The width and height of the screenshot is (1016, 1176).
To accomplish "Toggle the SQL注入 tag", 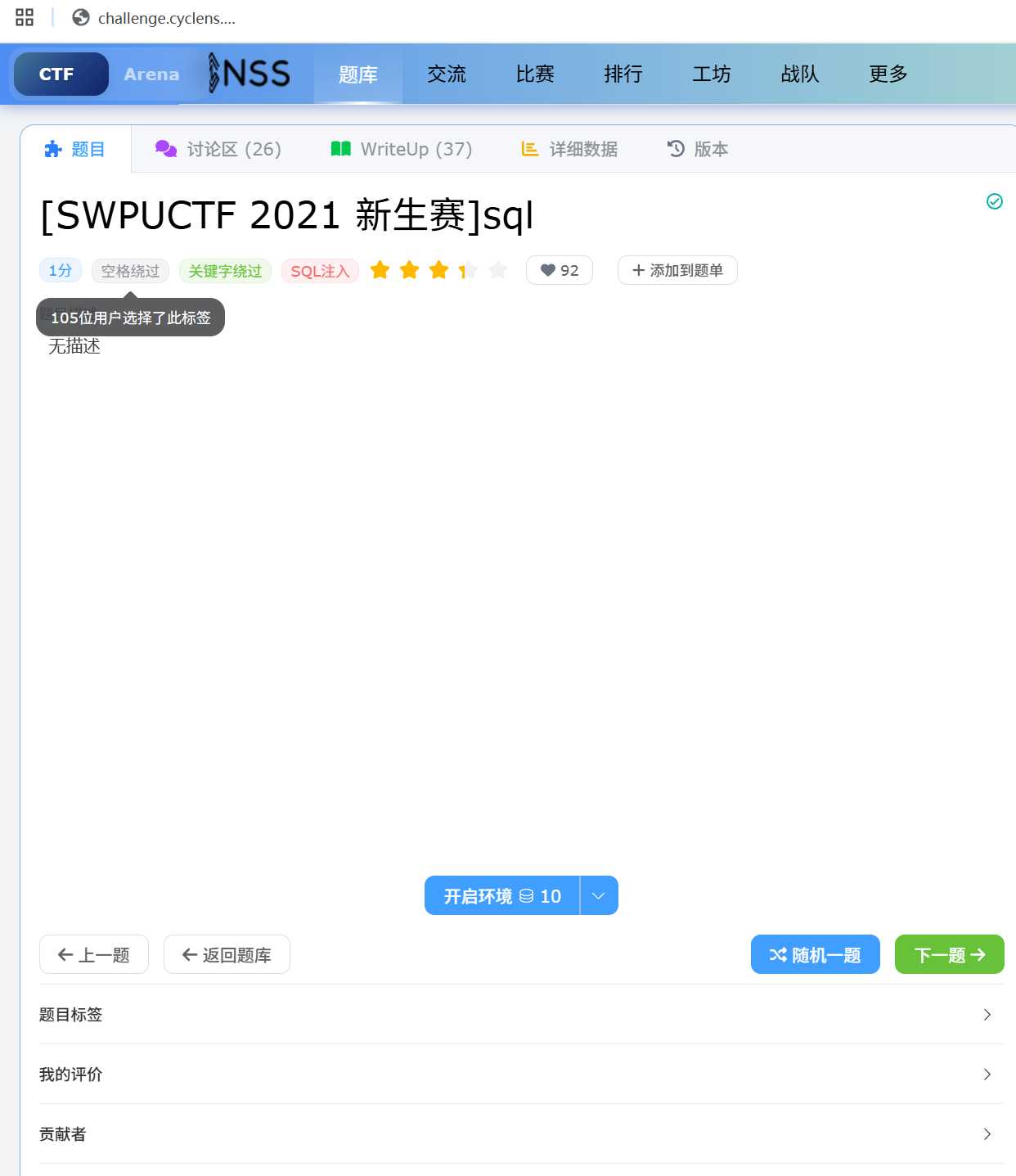I will 320,271.
